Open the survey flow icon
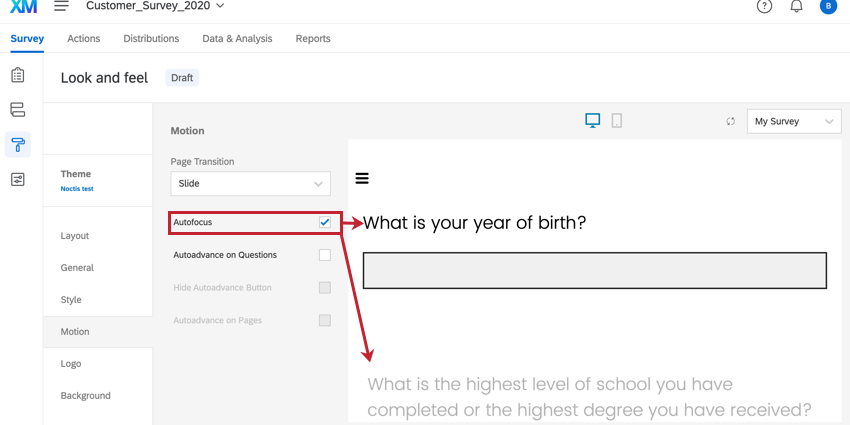Image resolution: width=850 pixels, height=425 pixels. [x=18, y=109]
